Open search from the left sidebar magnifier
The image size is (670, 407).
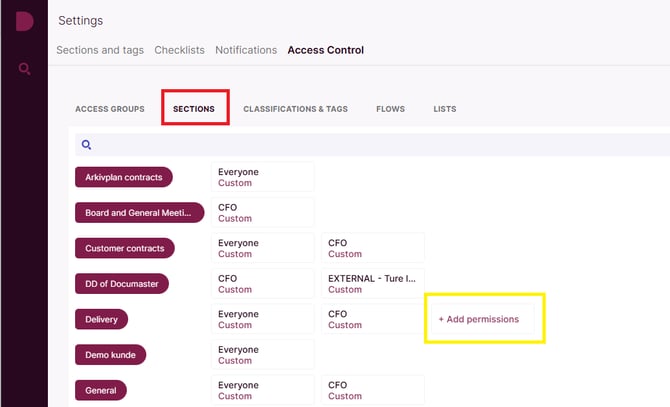24,68
